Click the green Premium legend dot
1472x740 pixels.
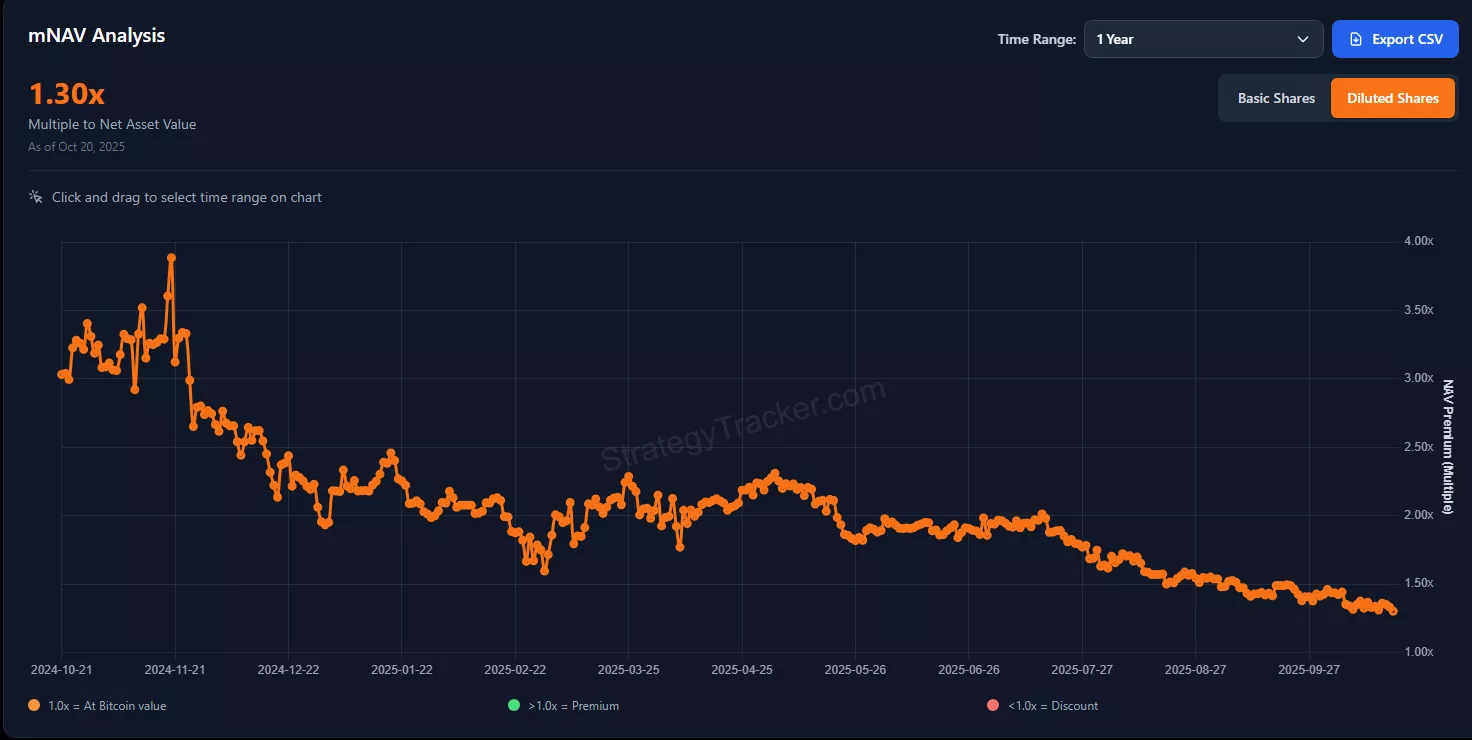514,706
